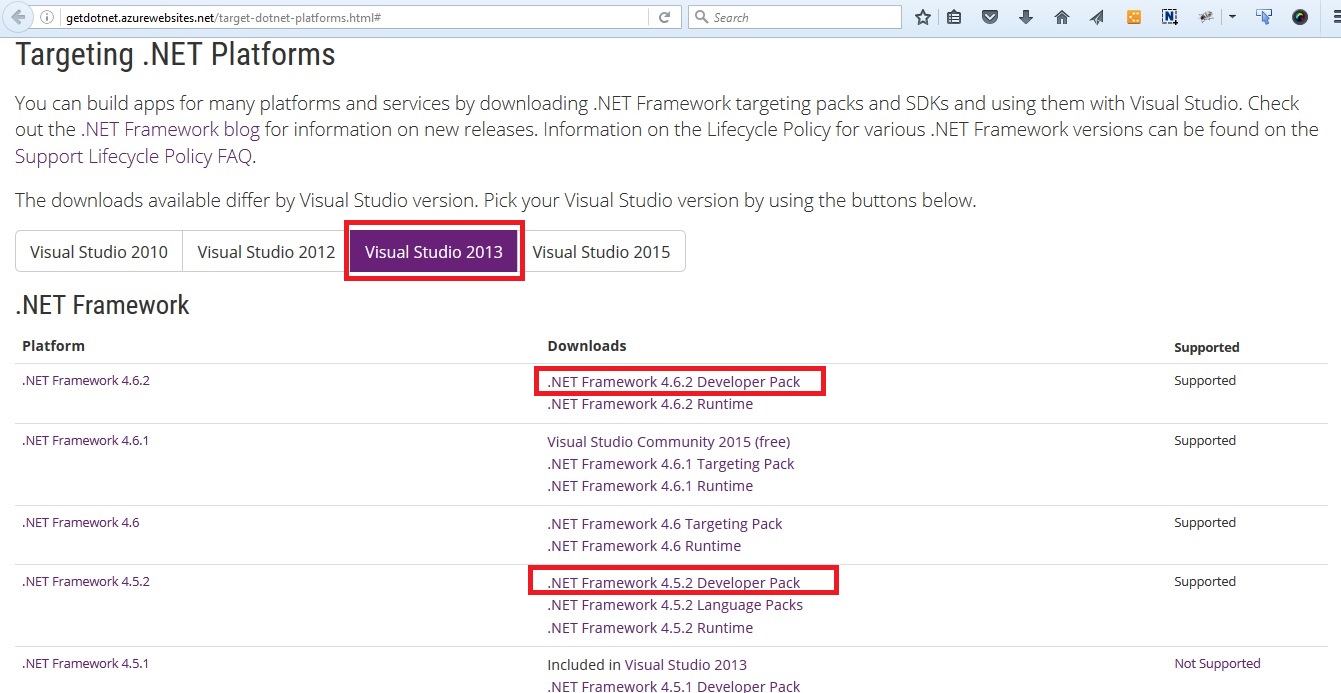Image resolution: width=1341 pixels, height=693 pixels.
Task: Go to browser home page icon
Action: pyautogui.click(x=1062, y=17)
